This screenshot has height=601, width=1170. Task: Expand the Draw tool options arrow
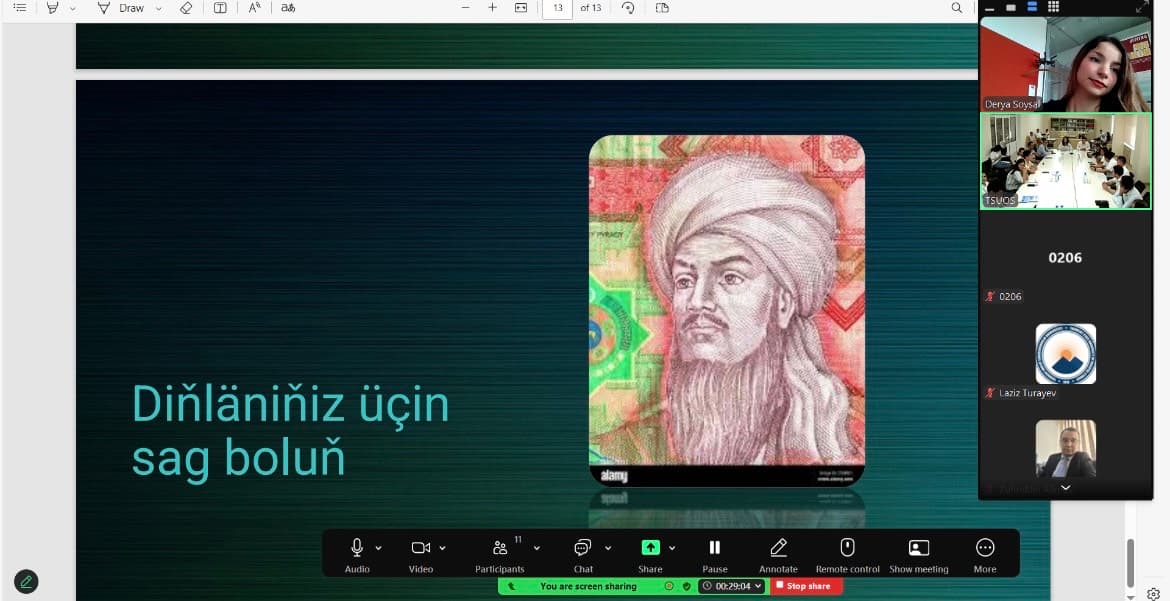pos(158,8)
